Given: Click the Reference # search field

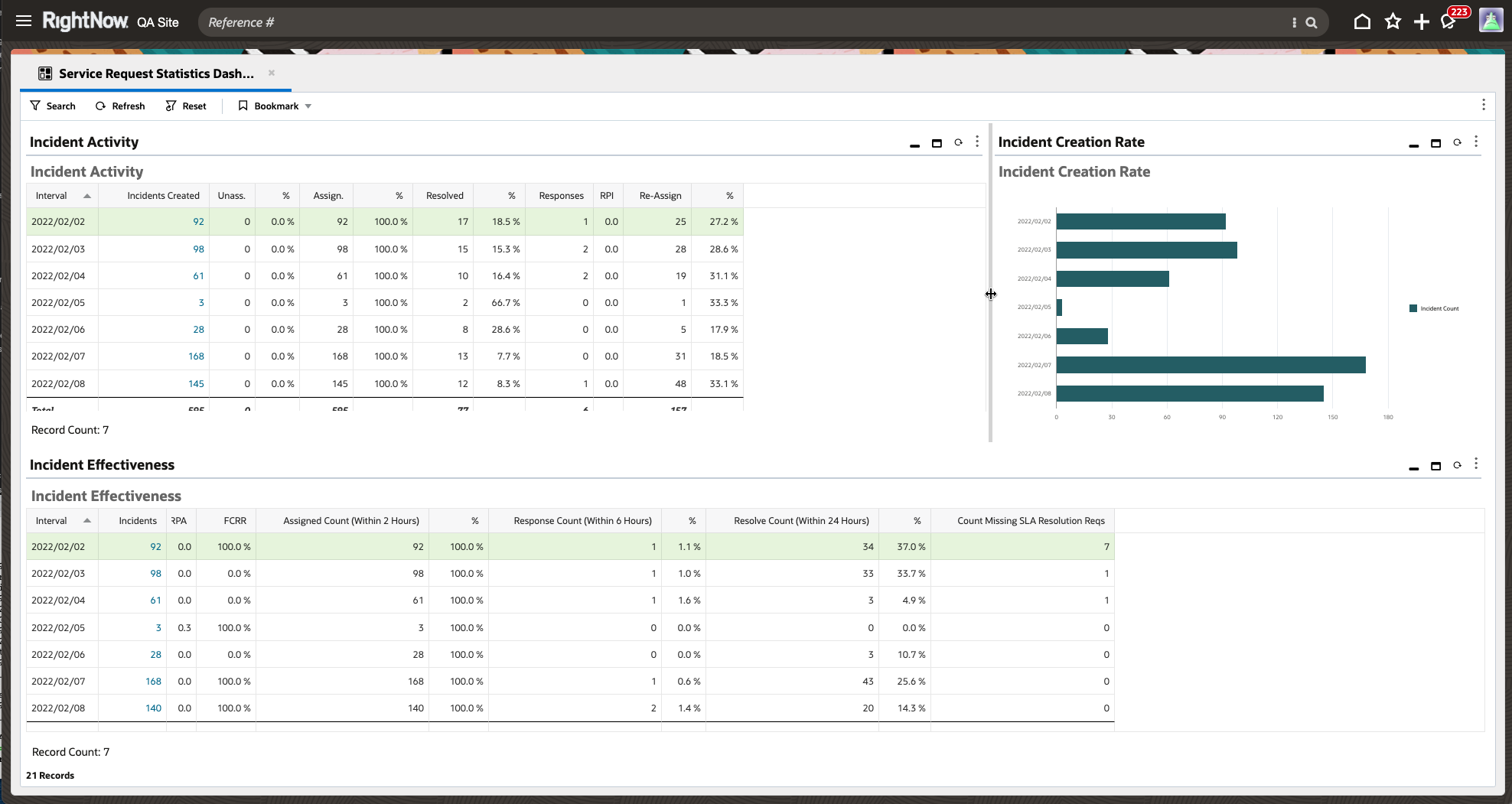Looking at the screenshot, I should point(742,23).
